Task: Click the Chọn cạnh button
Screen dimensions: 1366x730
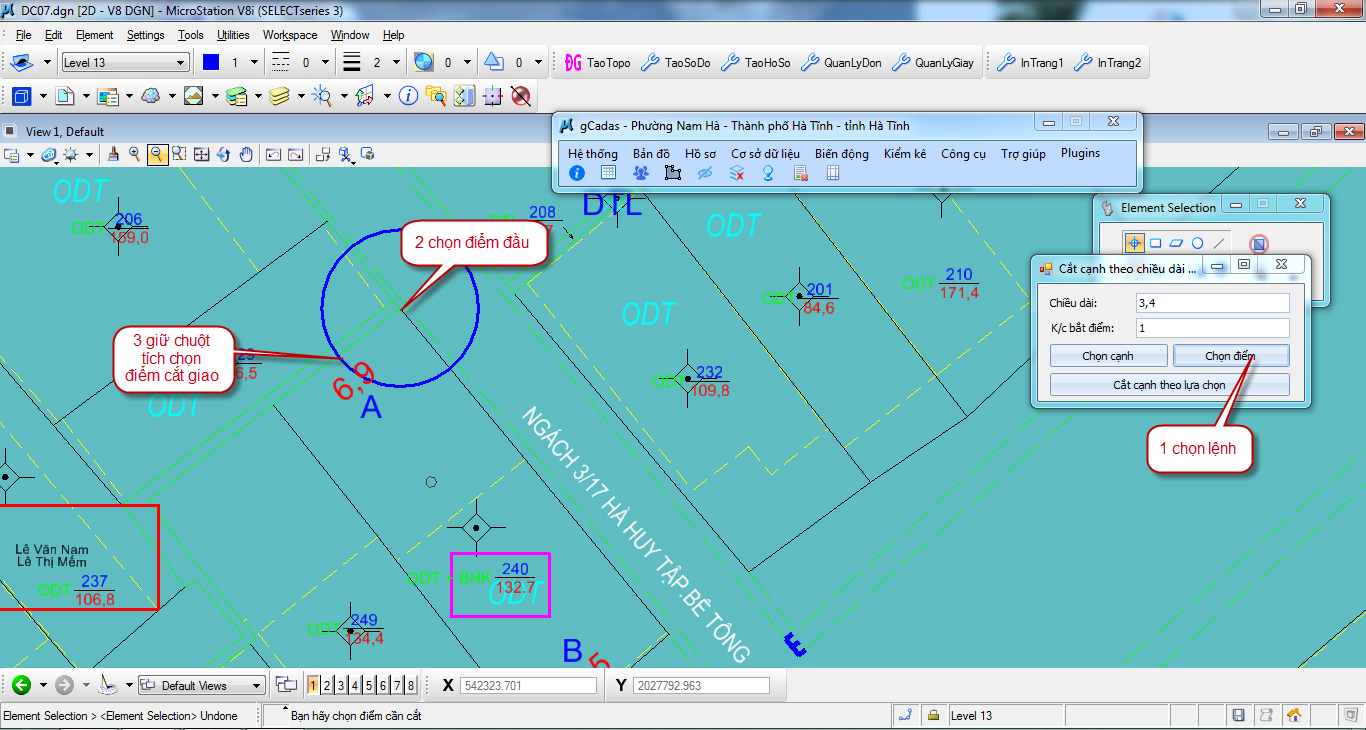Action: pyautogui.click(x=1108, y=356)
